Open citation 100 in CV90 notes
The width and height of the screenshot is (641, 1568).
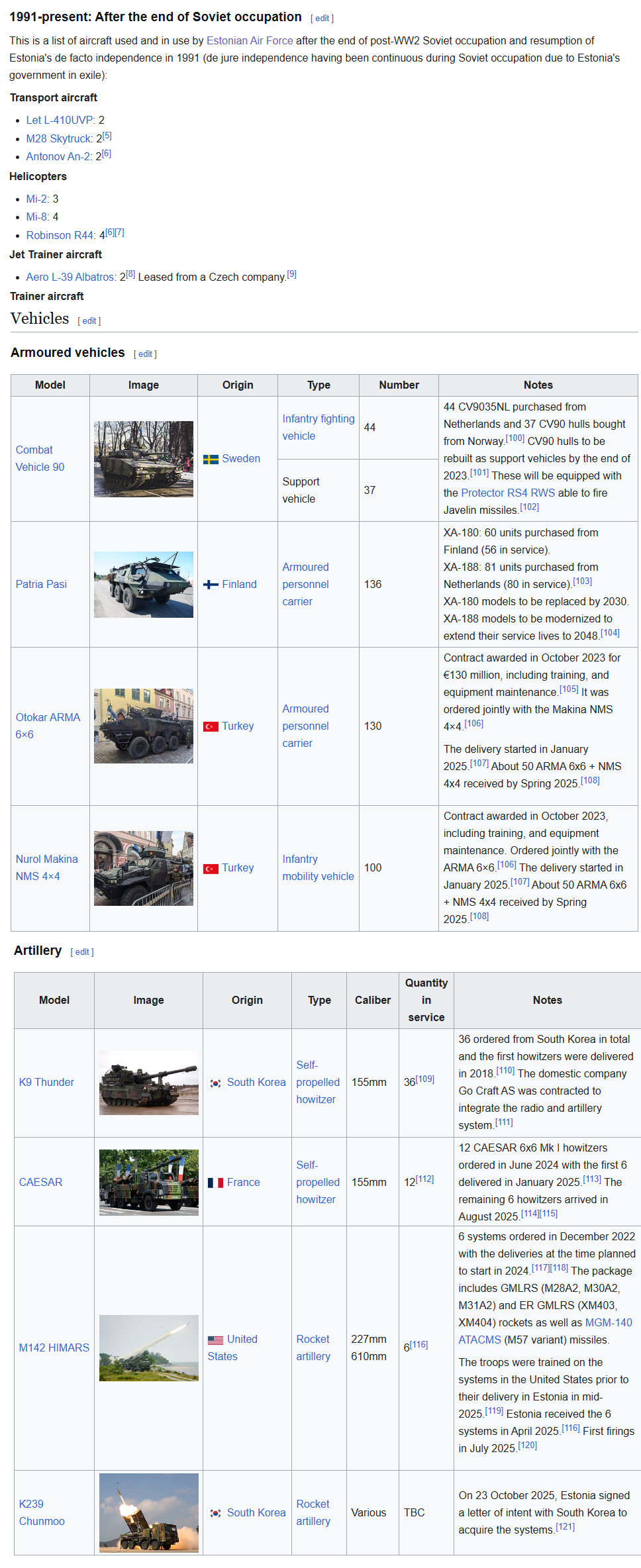(x=515, y=438)
